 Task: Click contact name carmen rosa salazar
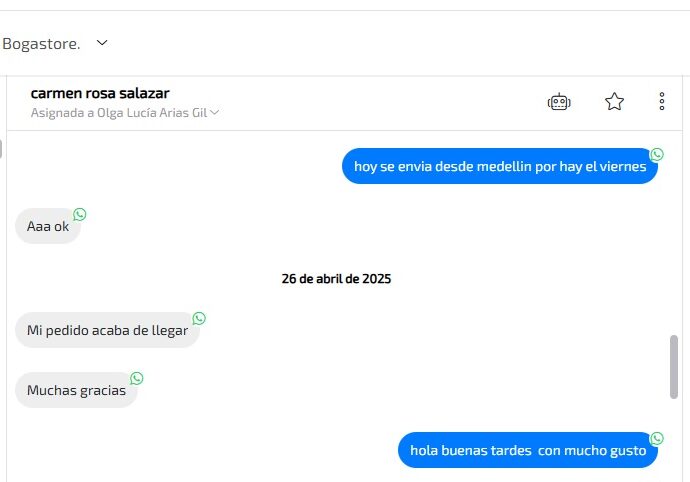[100, 93]
